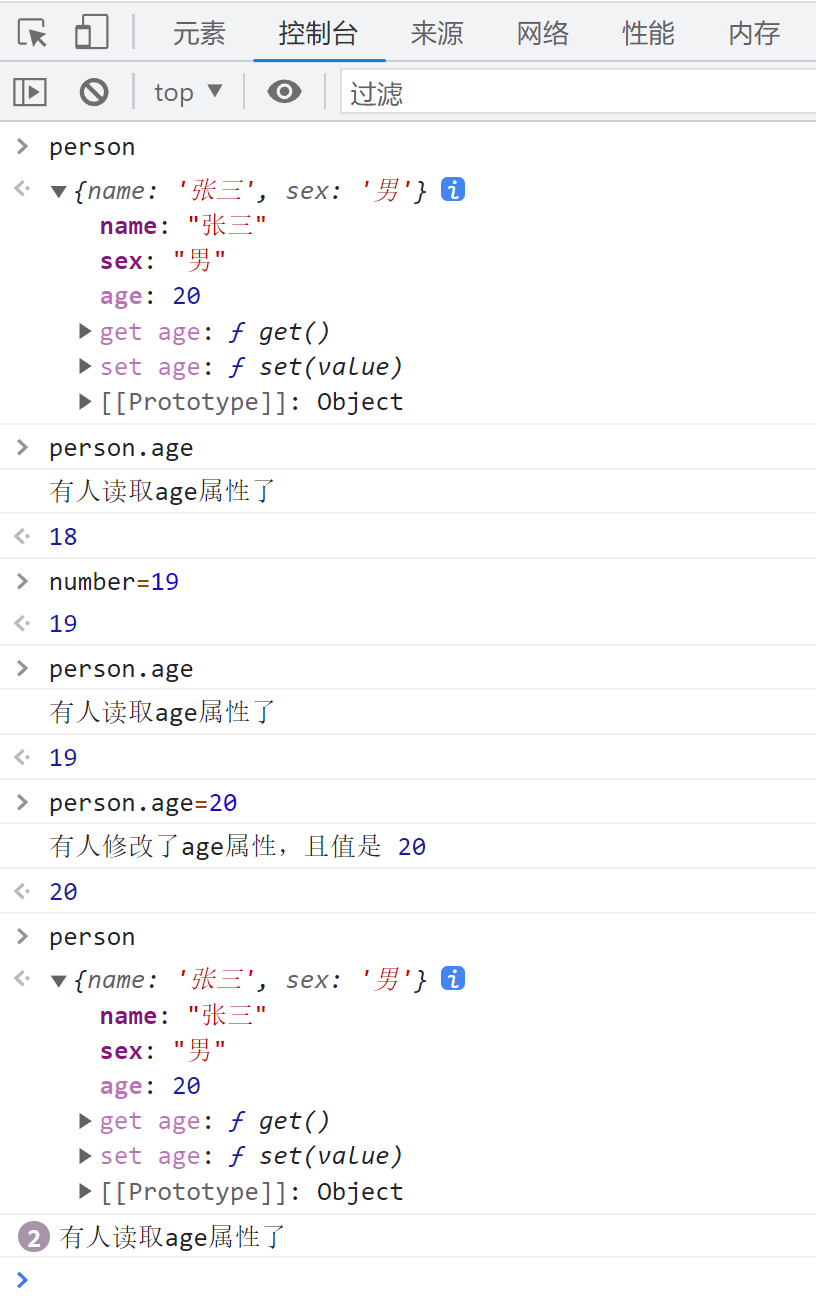Click the eye icon for live expressions
The height and width of the screenshot is (1309, 816).
coord(284,93)
